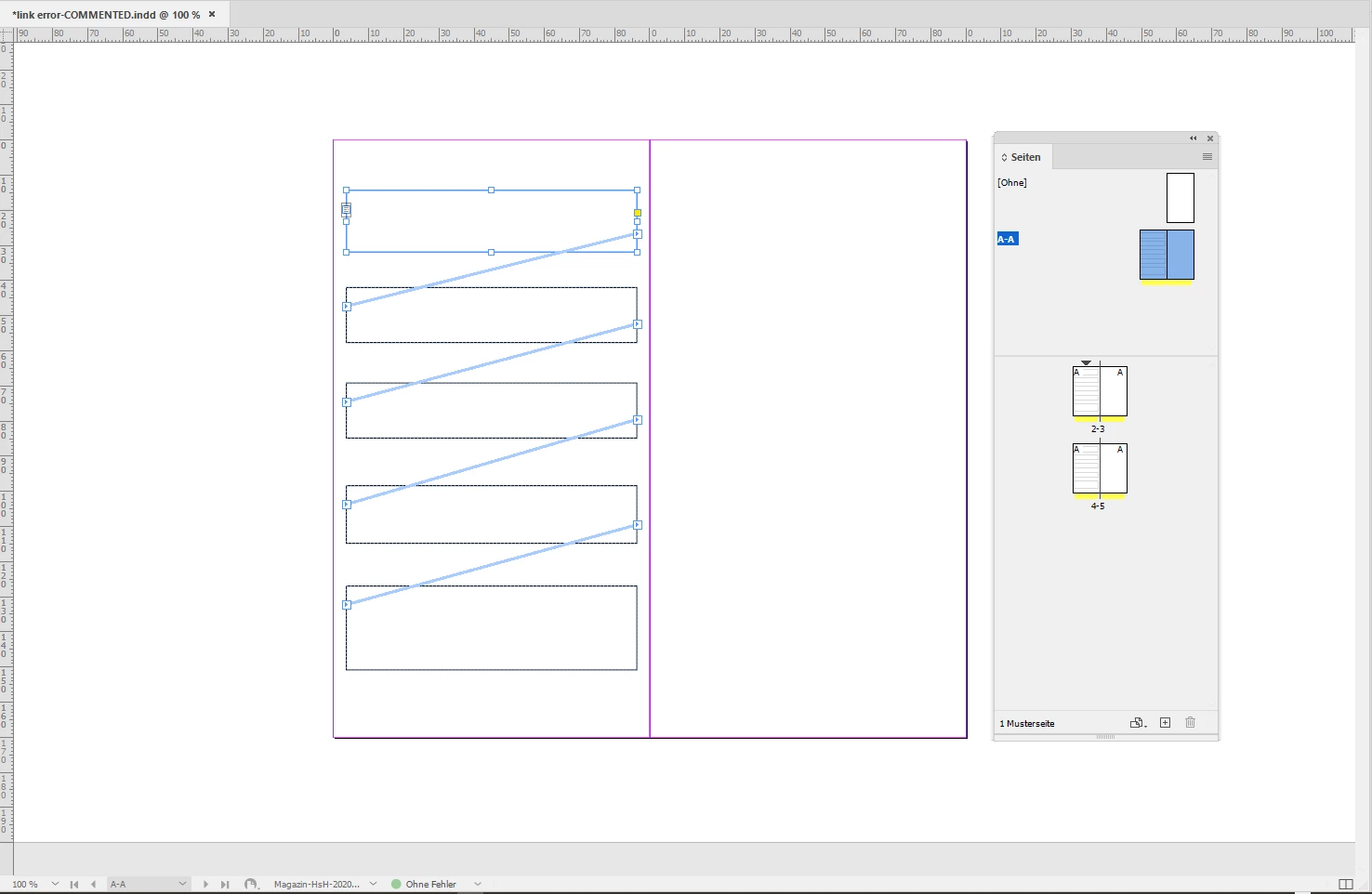This screenshot has width=1372, height=894.
Task: Click the 4-5 page number label
Action: tap(1098, 506)
